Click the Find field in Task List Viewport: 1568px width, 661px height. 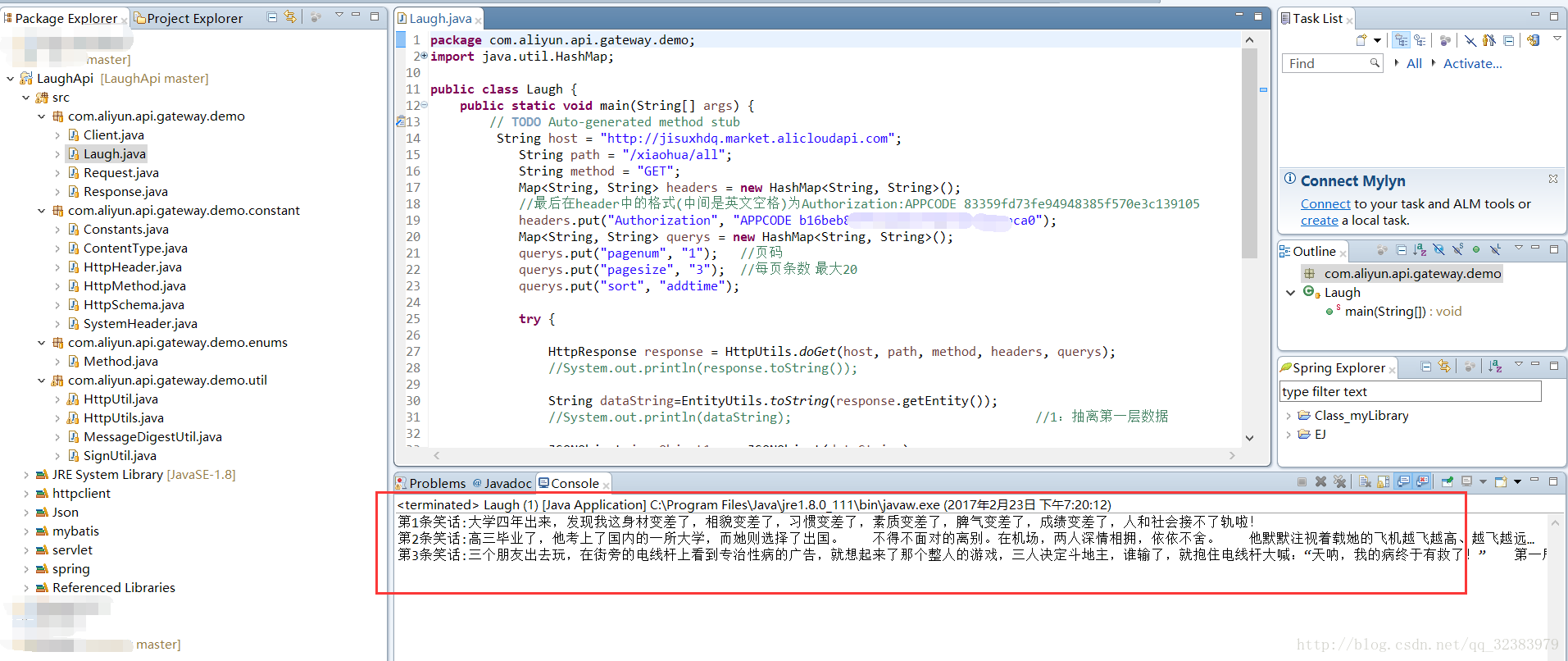coord(1332,63)
